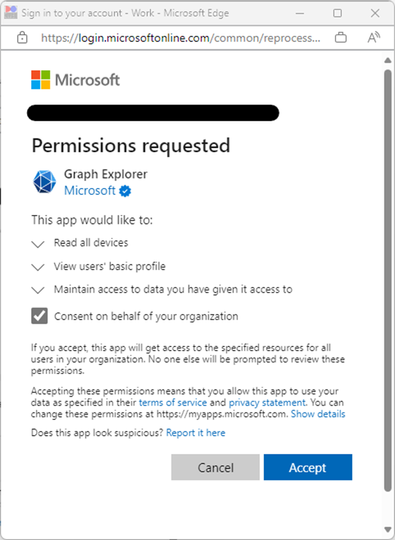Click the Microsoft publisher link
The width and height of the screenshot is (395, 540).
click(90, 190)
